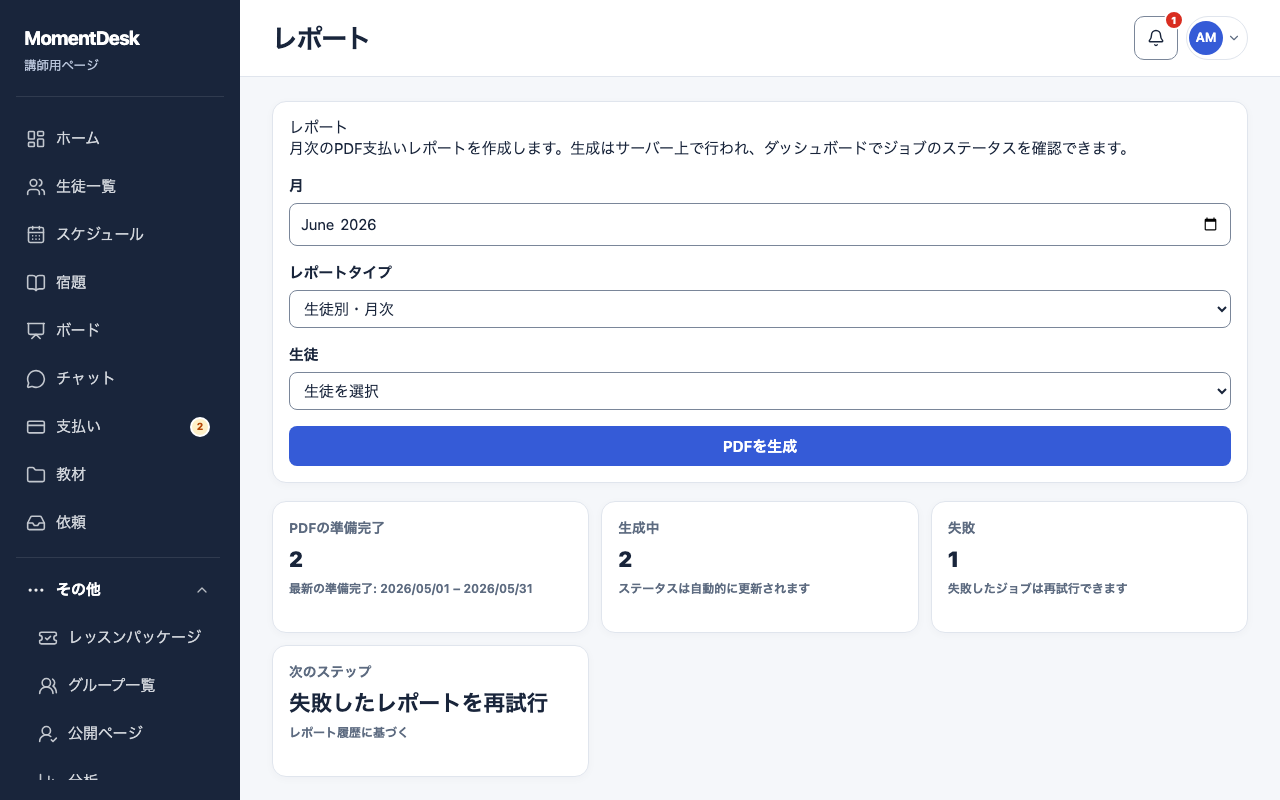
Task: Click the PDFの準備完了 status card
Action: (430, 567)
